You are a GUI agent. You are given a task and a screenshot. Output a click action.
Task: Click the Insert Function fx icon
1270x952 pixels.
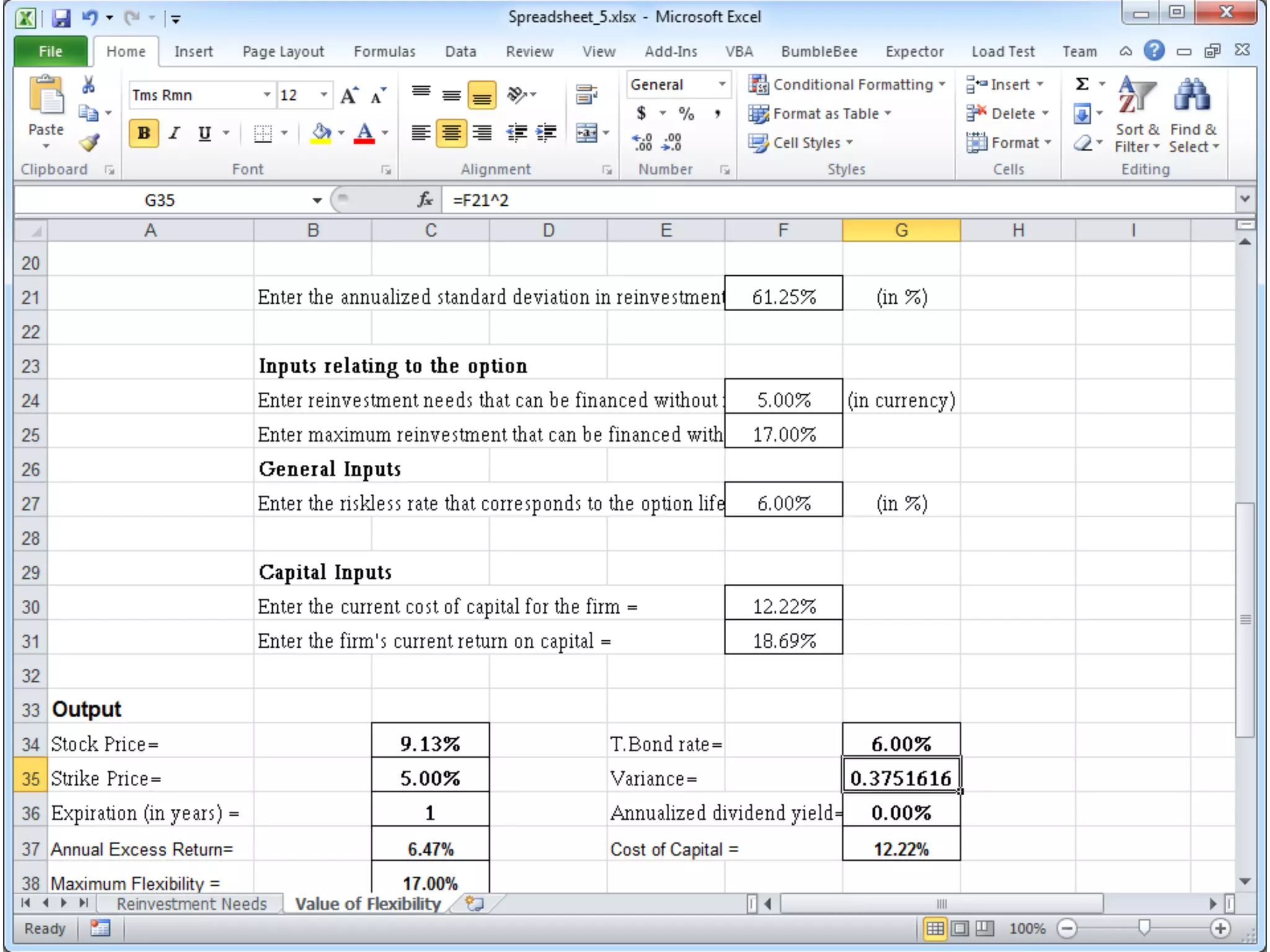click(x=425, y=200)
